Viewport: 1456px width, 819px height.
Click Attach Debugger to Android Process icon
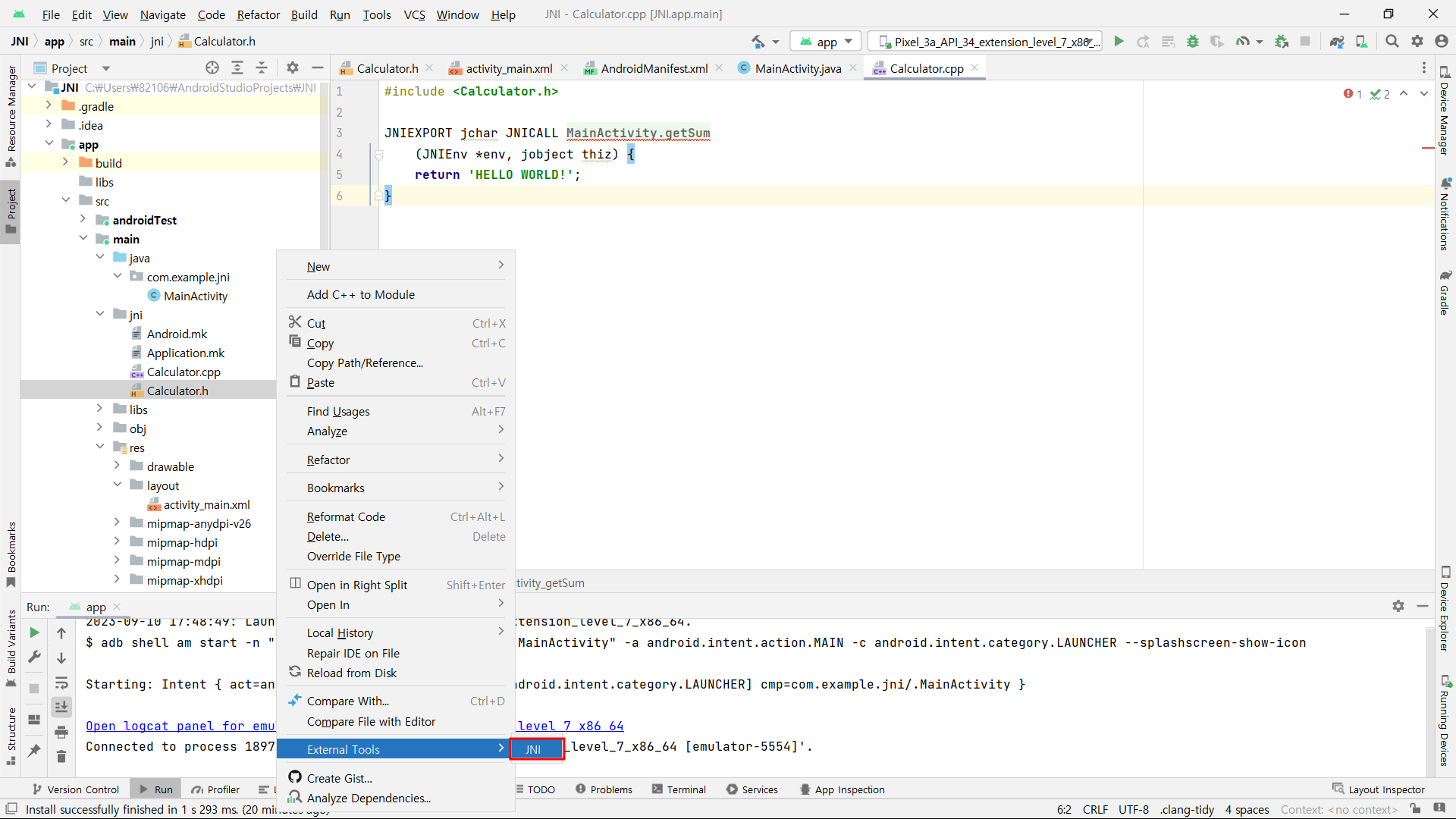(x=1282, y=42)
